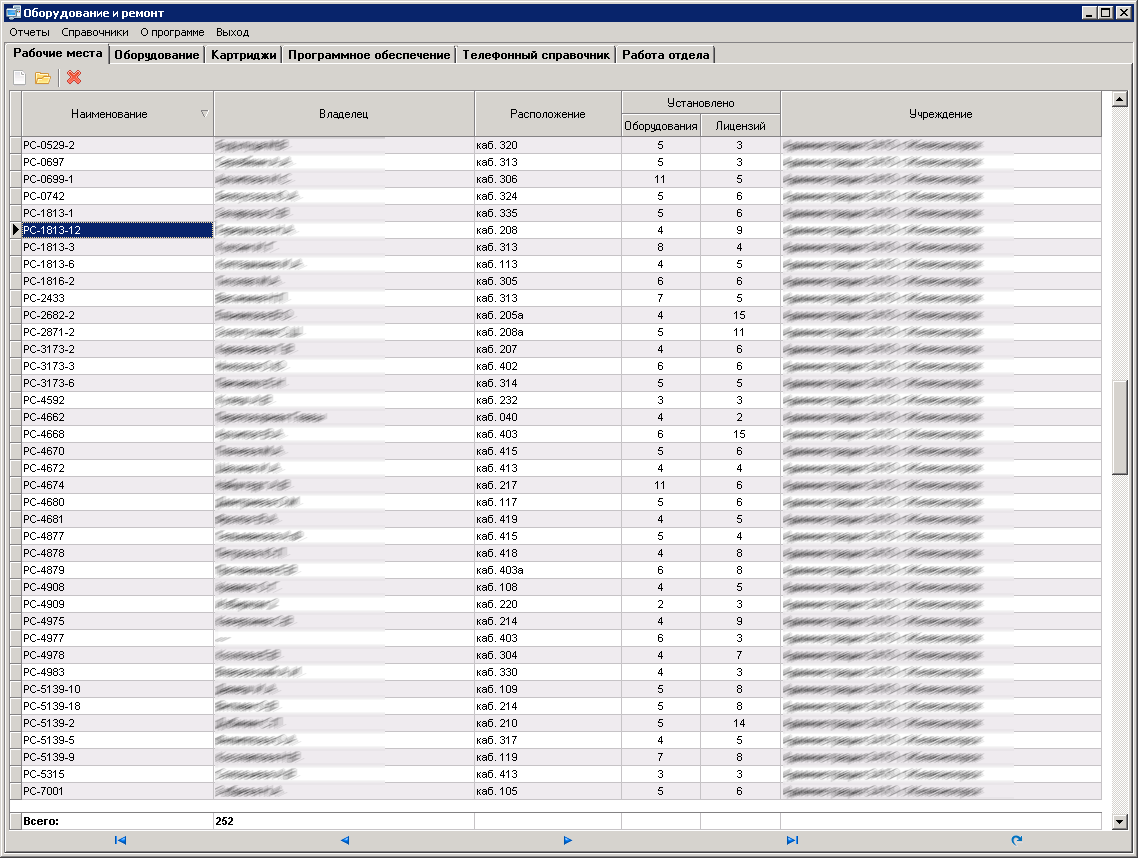Switch to the Картриджи tab
Viewport: 1138px width, 858px height.
(x=244, y=54)
